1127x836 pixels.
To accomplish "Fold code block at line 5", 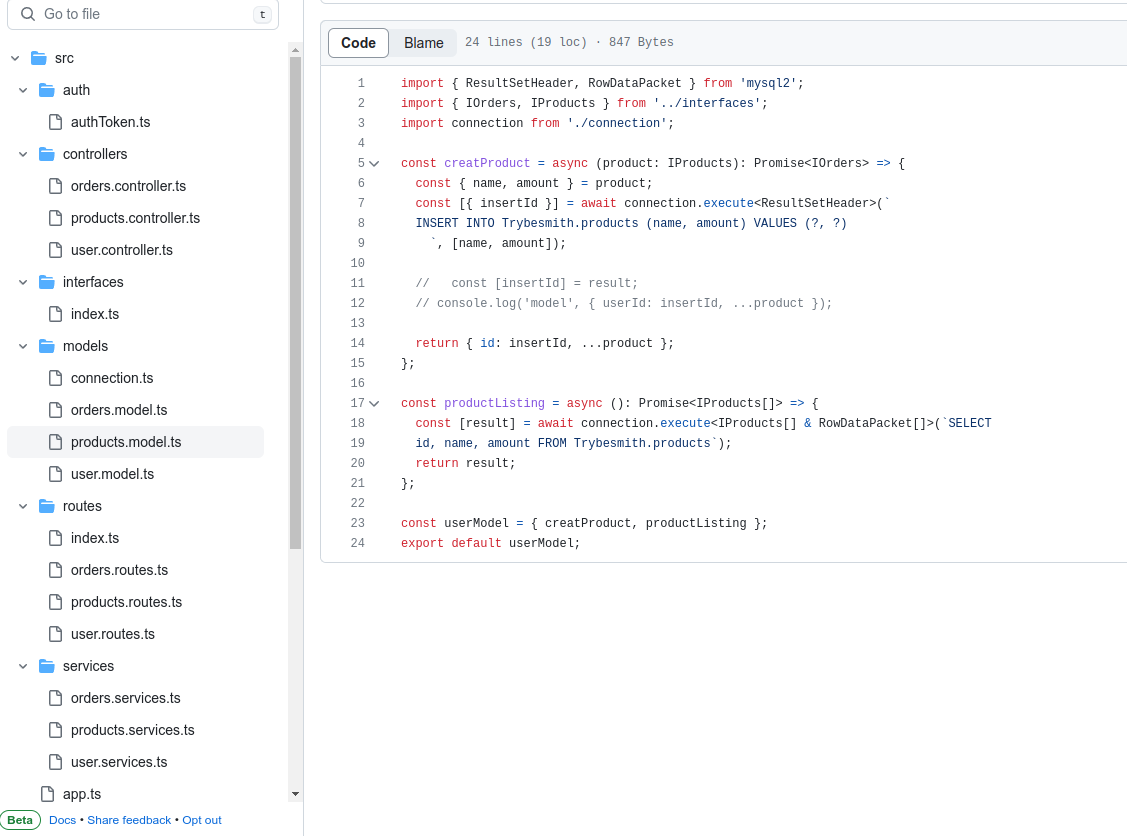I will 374,163.
